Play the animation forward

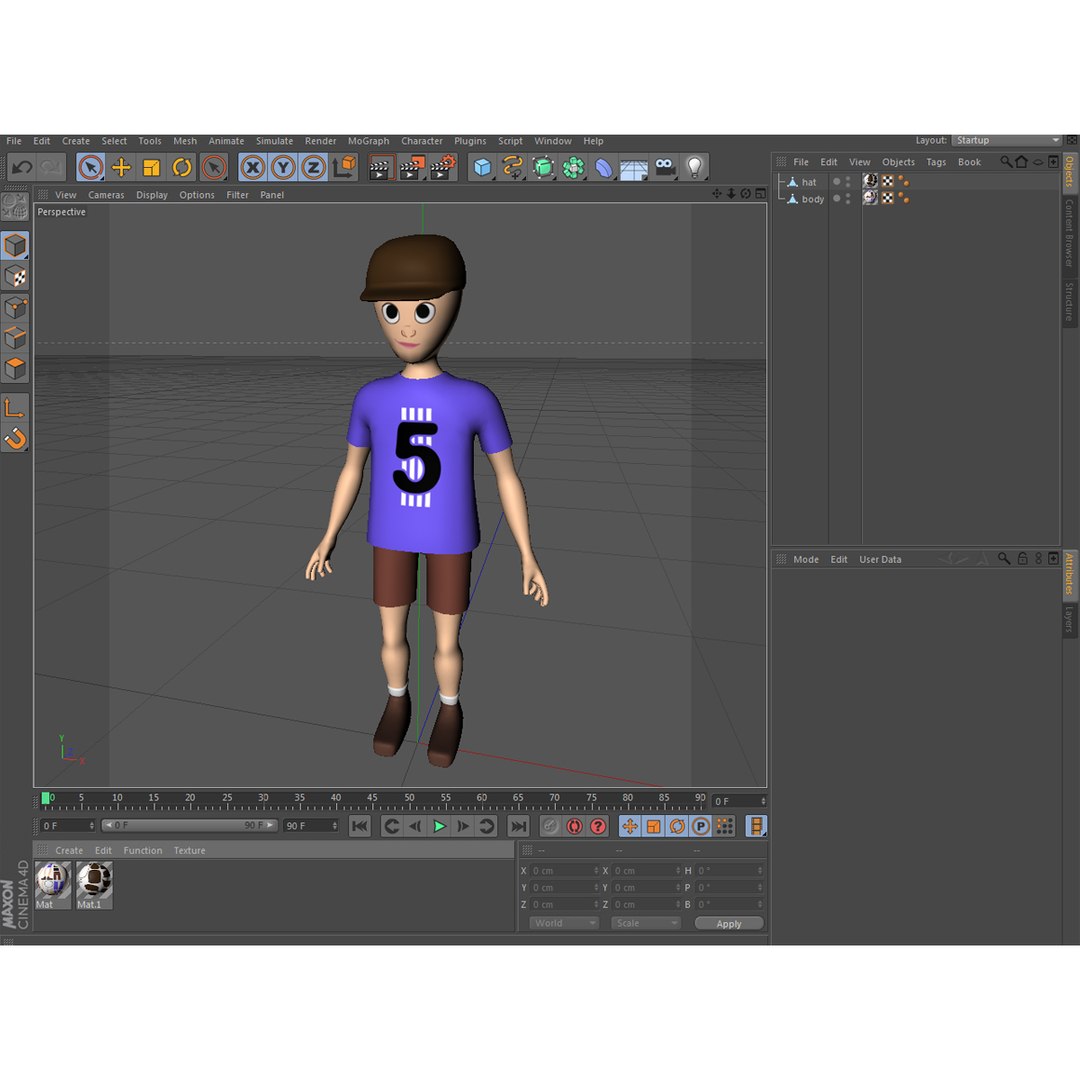(439, 826)
